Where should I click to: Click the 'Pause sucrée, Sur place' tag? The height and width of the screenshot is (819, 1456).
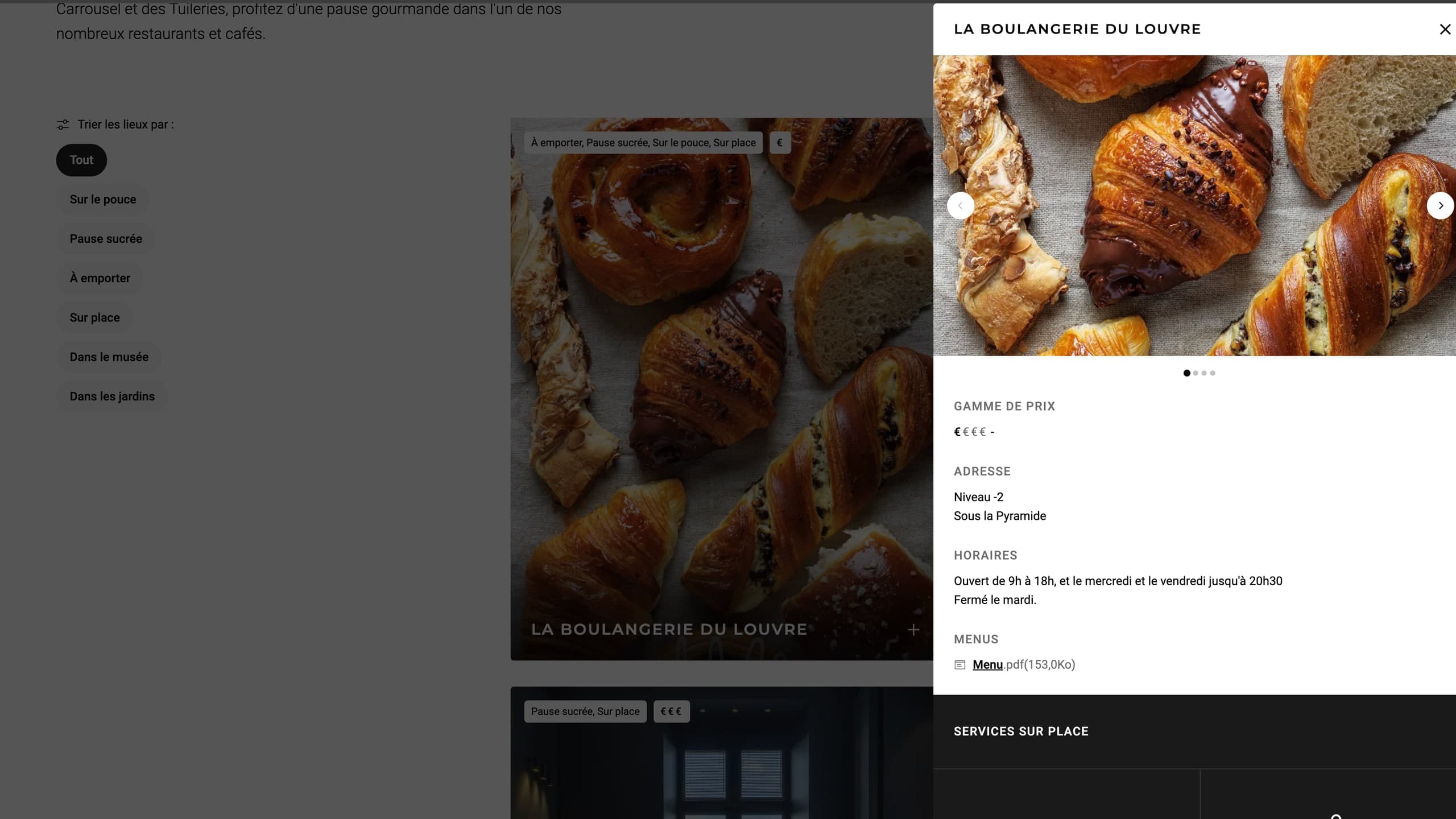point(585,712)
